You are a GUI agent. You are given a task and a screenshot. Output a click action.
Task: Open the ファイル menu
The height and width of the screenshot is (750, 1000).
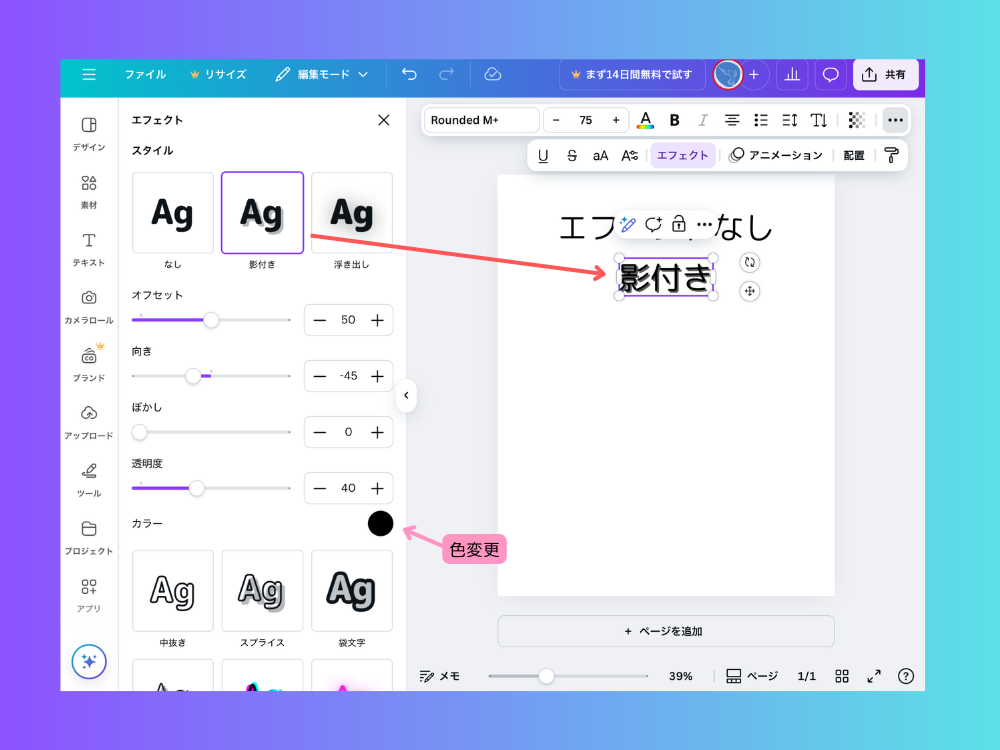[x=145, y=74]
